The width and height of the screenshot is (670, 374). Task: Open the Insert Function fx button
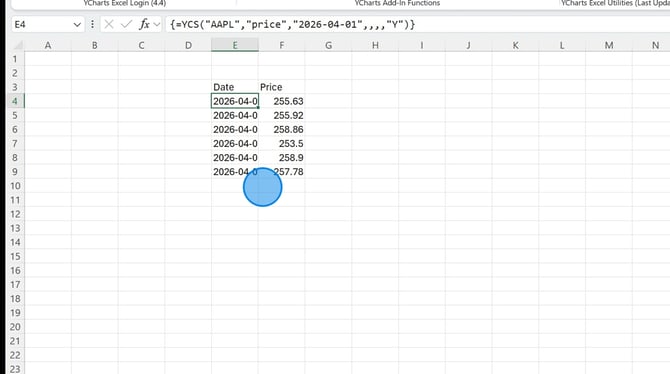(144, 24)
